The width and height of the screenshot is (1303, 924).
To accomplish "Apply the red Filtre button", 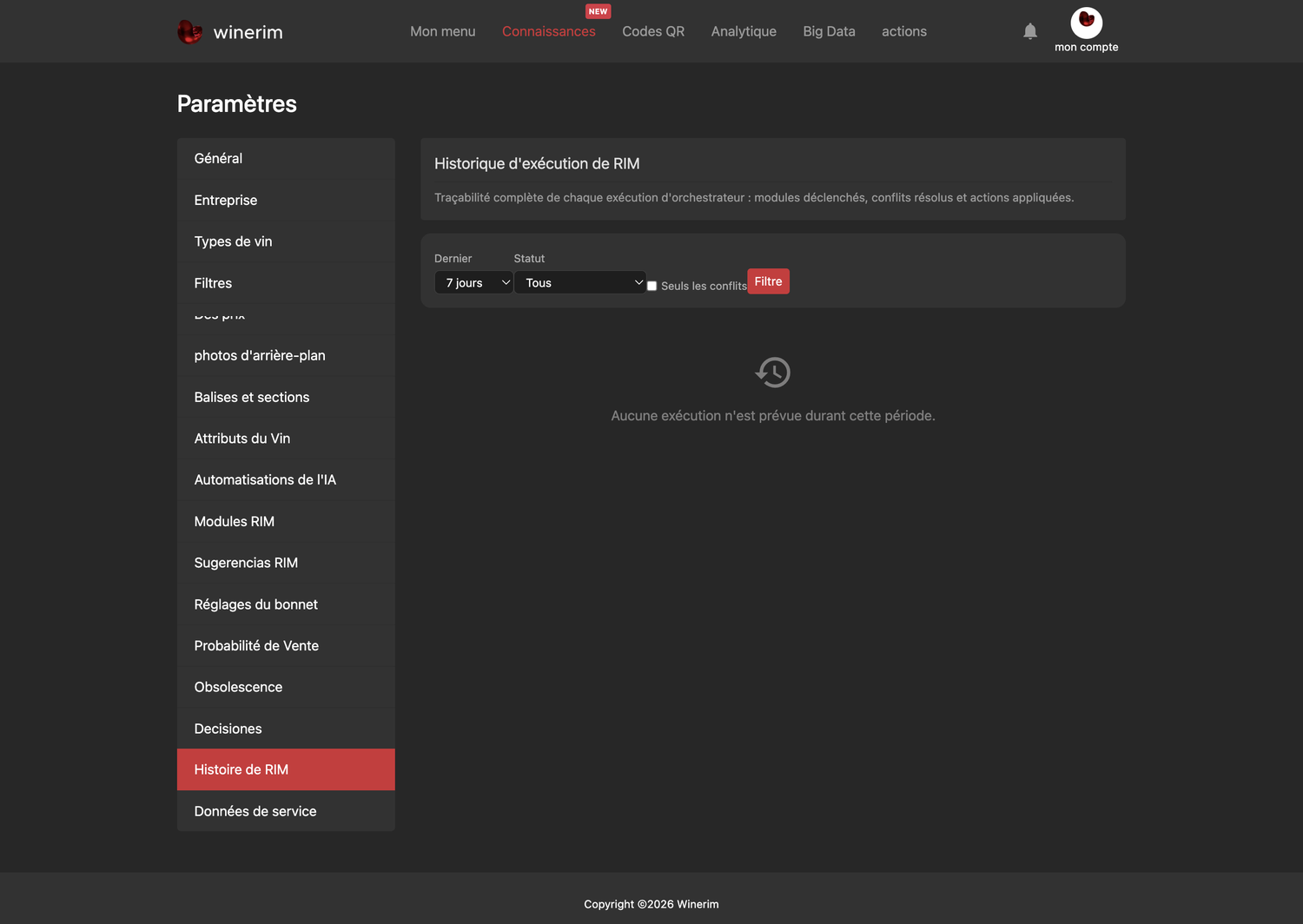I will click(768, 281).
